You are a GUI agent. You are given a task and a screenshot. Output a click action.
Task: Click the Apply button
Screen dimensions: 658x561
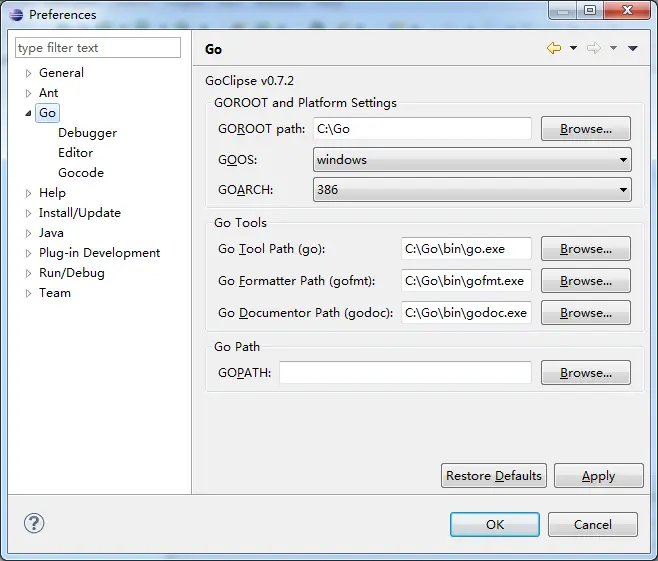(598, 476)
